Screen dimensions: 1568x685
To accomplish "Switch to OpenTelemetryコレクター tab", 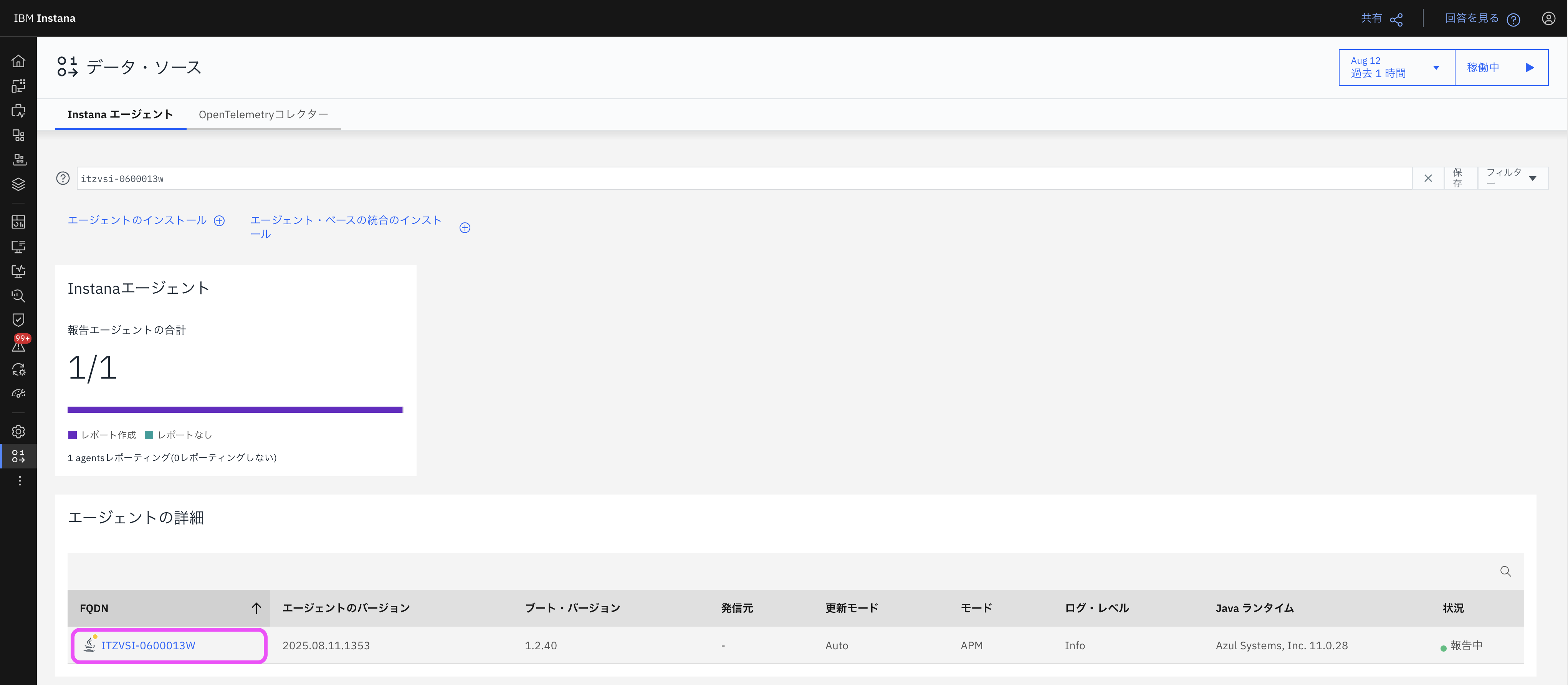I will [263, 114].
